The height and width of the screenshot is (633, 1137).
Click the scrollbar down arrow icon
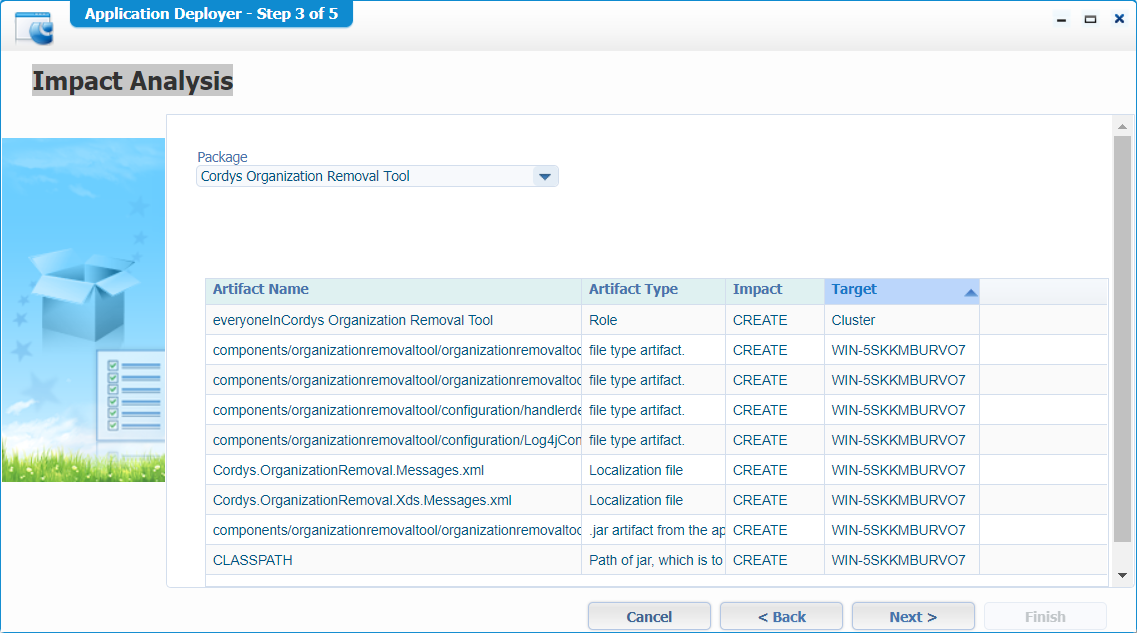click(x=1120, y=576)
